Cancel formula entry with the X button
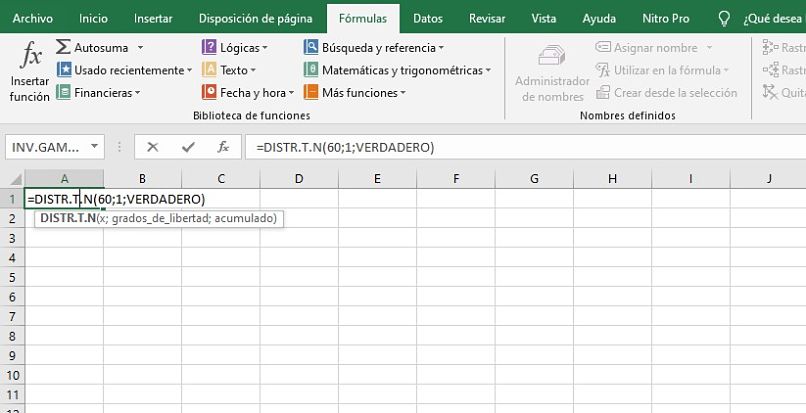The image size is (806, 413). [x=153, y=146]
